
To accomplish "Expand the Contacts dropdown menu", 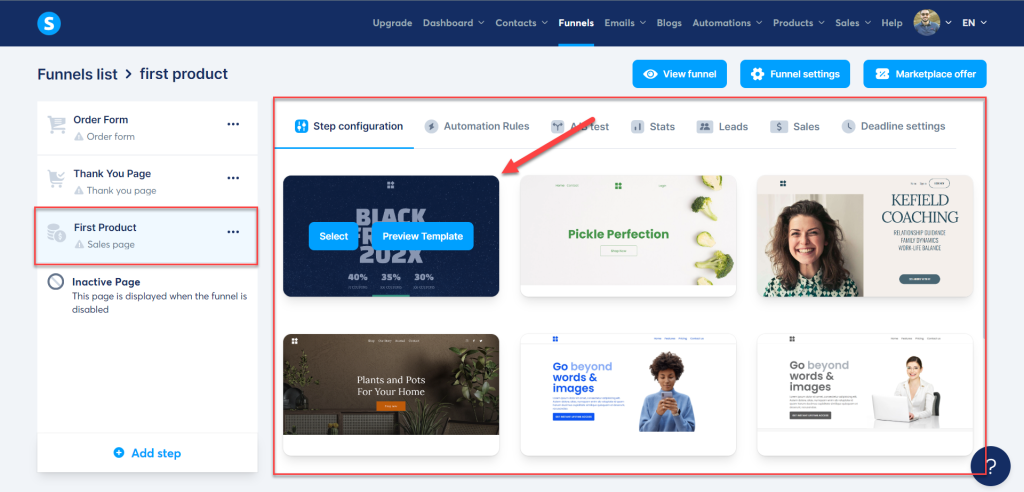I will point(522,23).
